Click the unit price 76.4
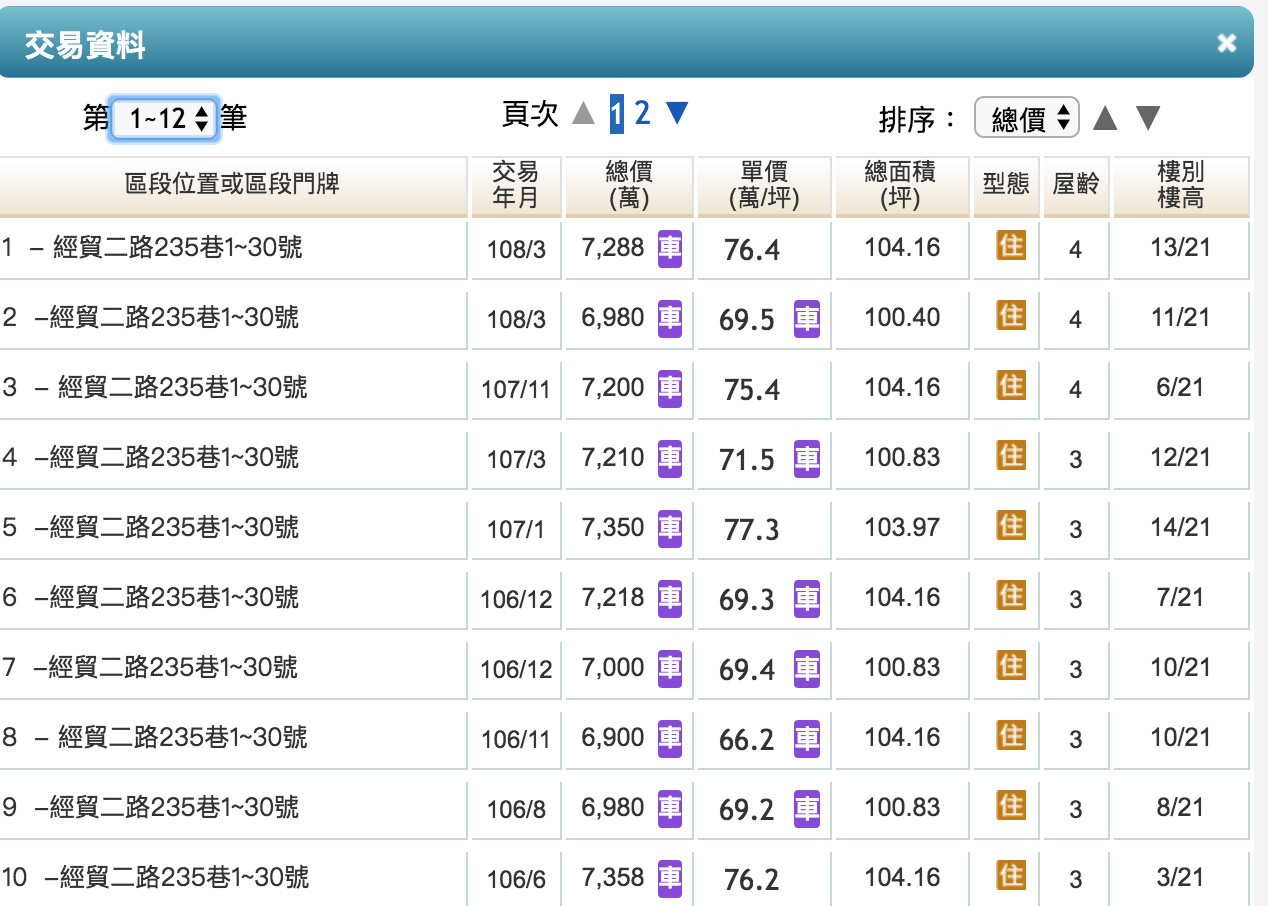Screen dimensions: 1268x906 (752, 250)
